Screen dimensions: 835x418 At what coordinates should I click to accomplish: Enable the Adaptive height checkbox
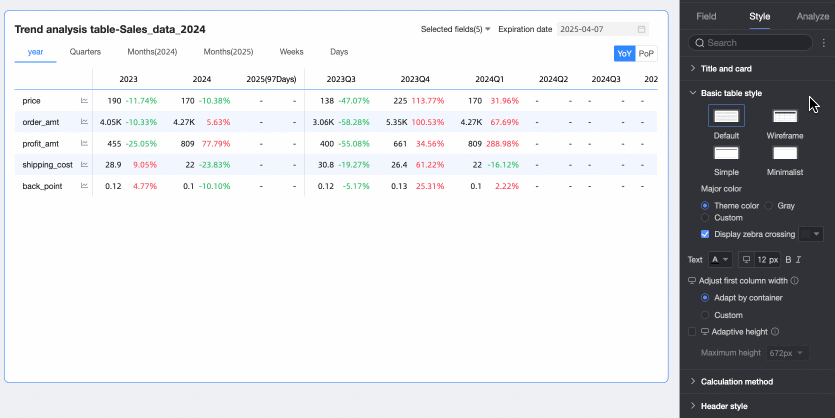click(694, 331)
